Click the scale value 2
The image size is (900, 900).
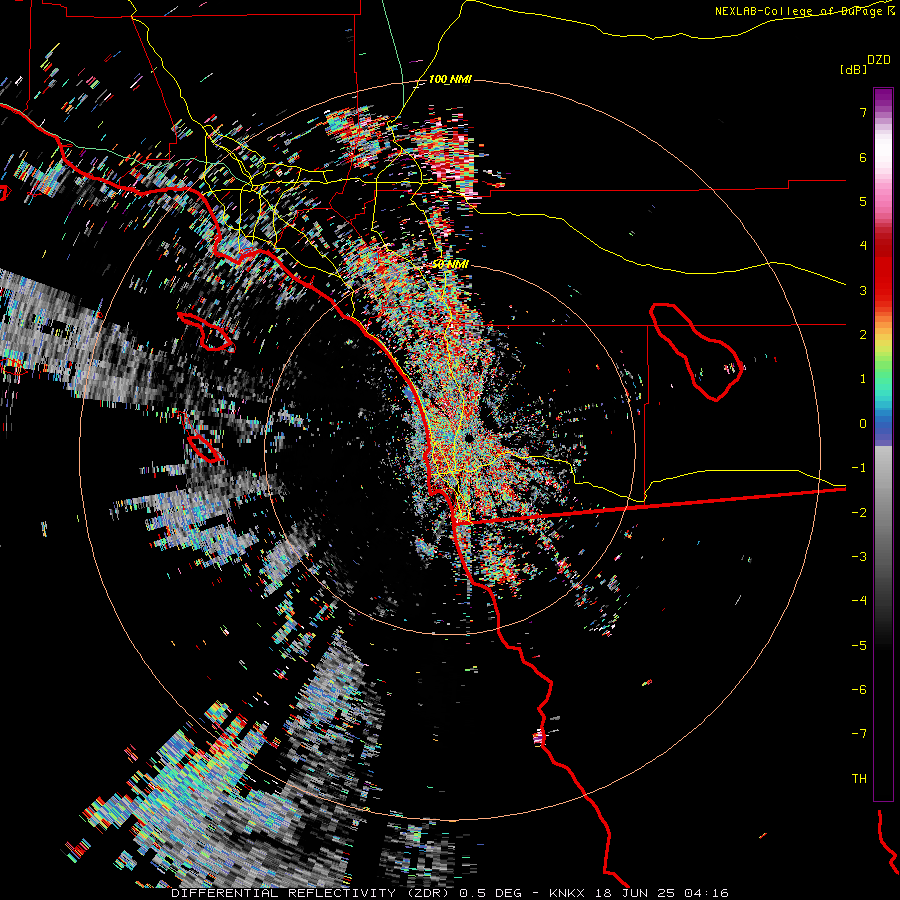click(x=863, y=335)
